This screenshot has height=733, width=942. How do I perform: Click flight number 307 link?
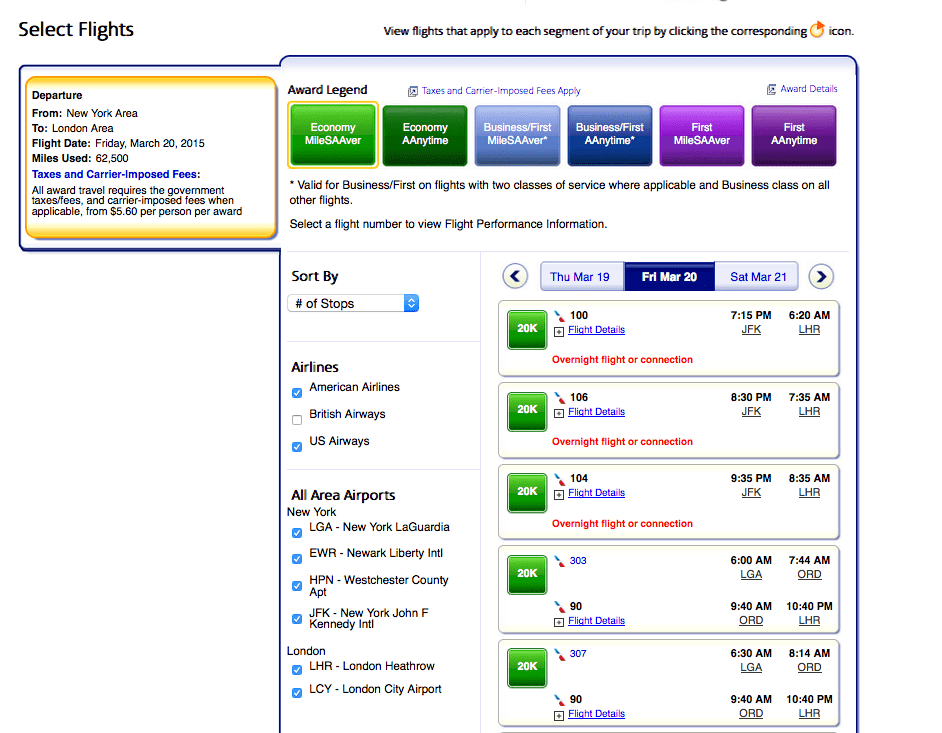578,654
